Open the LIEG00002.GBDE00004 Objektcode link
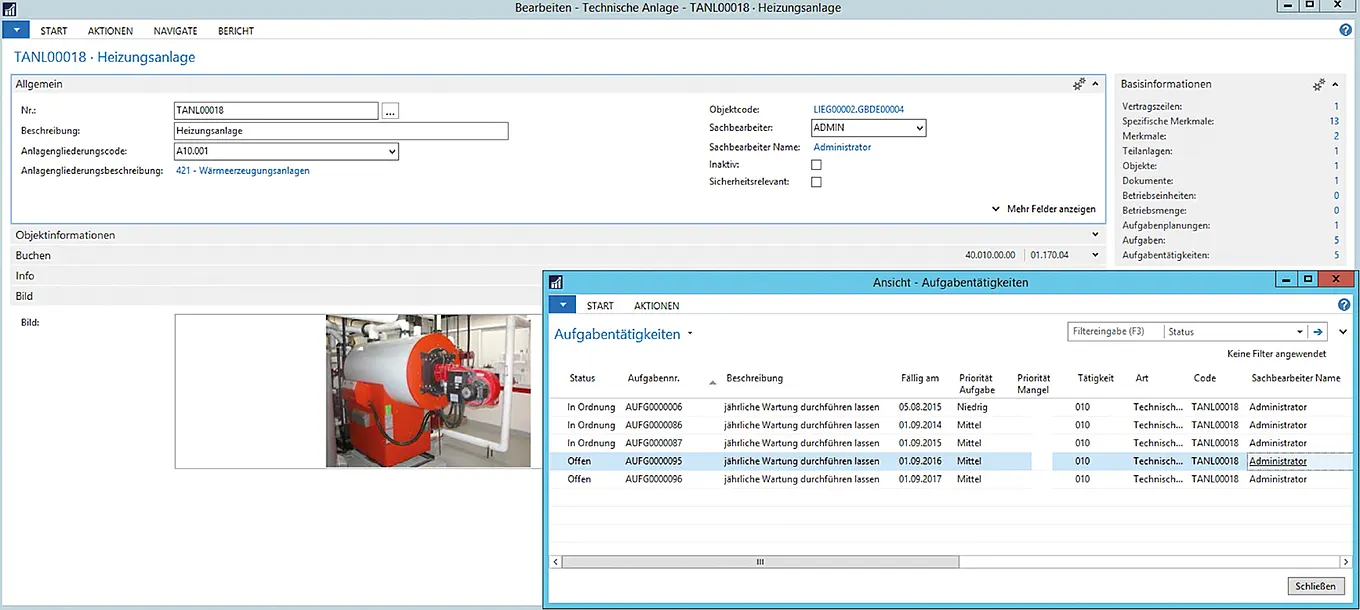 pyautogui.click(x=858, y=109)
